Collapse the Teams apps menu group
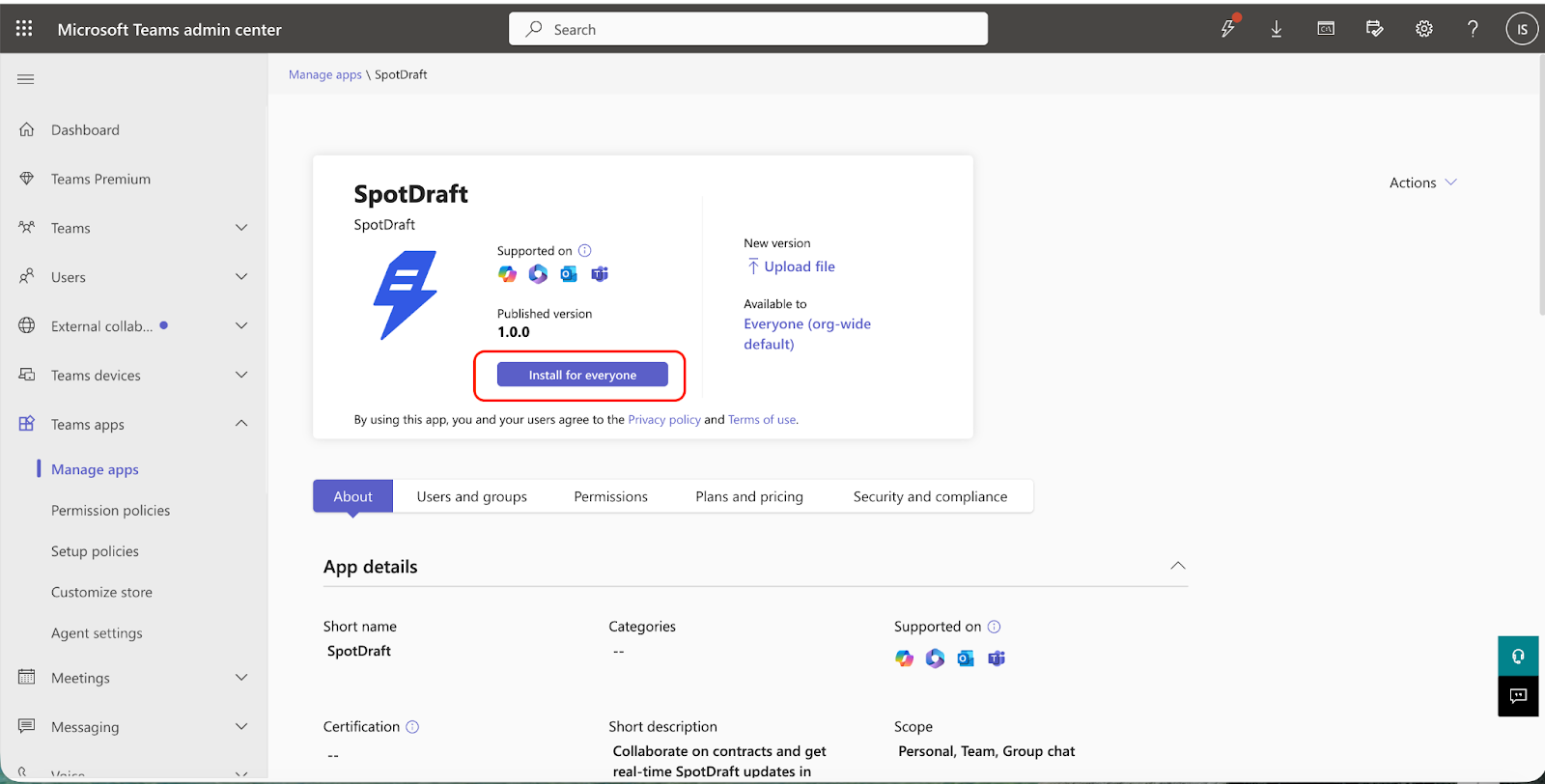Screen dimensions: 1545x784 pyautogui.click(x=241, y=424)
